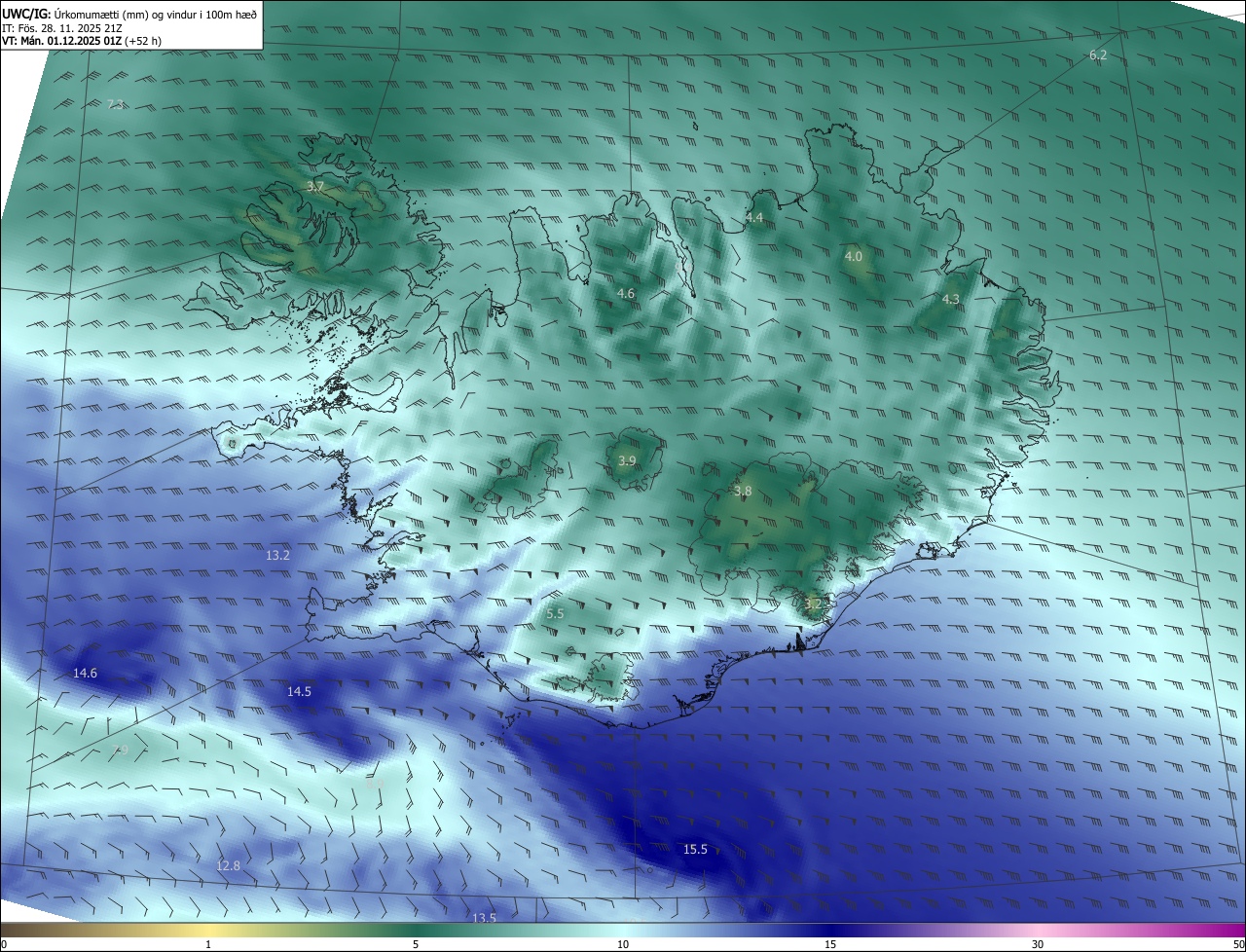Click the valid time line 'VT: Mán. 01.12.2025 01Z (+52 h)'
The width and height of the screenshot is (1246, 952).
tap(81, 41)
